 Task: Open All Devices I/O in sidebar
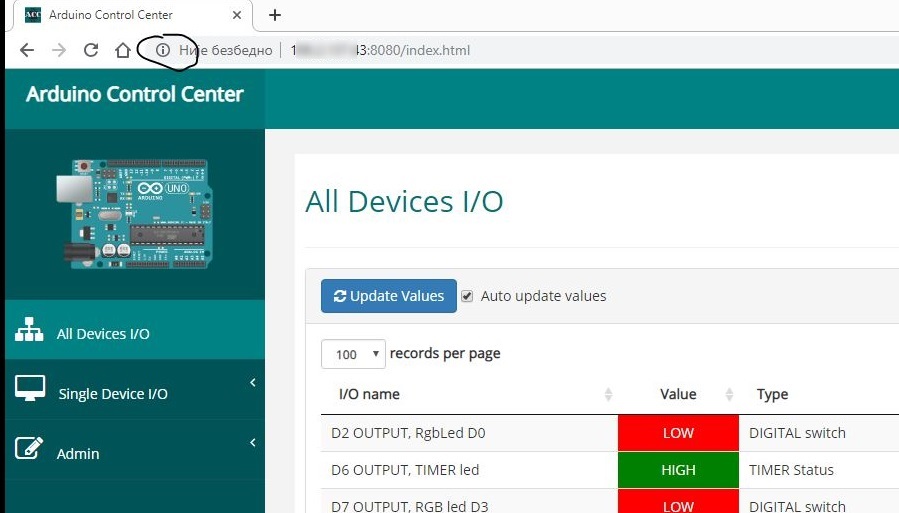coord(135,330)
